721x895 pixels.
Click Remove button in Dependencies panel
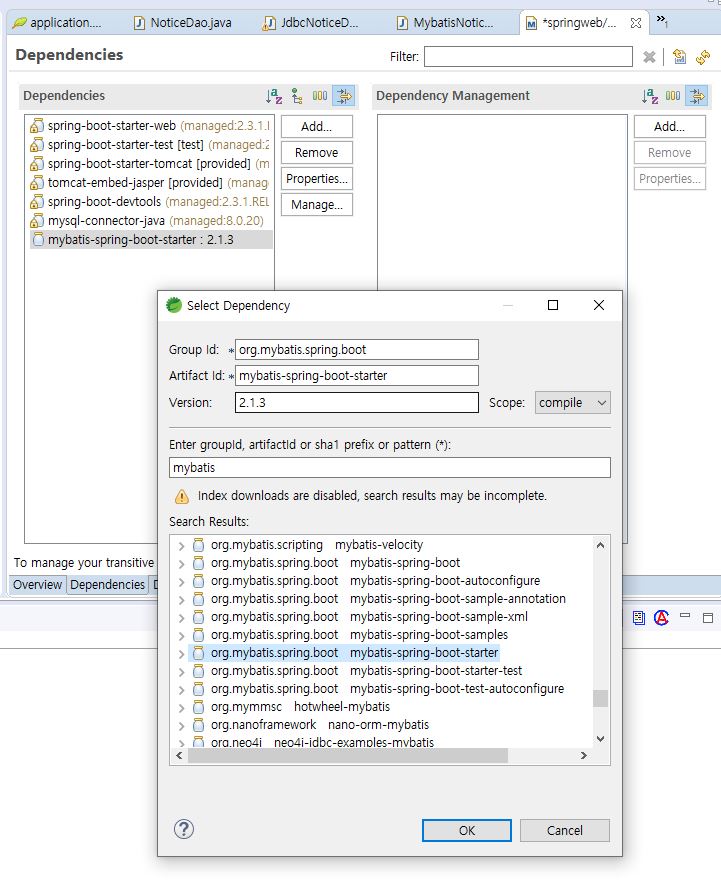pyautogui.click(x=317, y=153)
